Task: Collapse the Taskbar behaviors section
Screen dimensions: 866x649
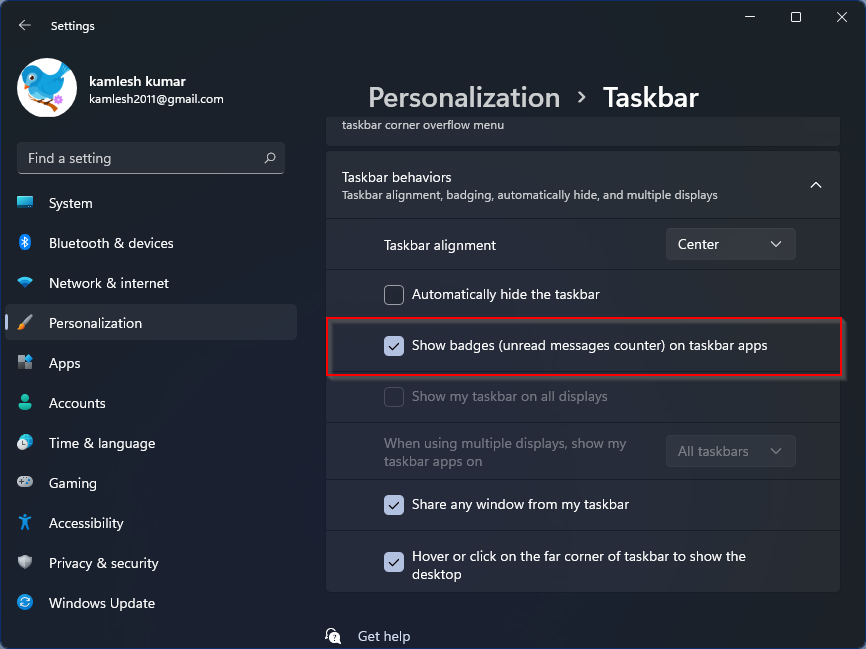Action: [815, 186]
